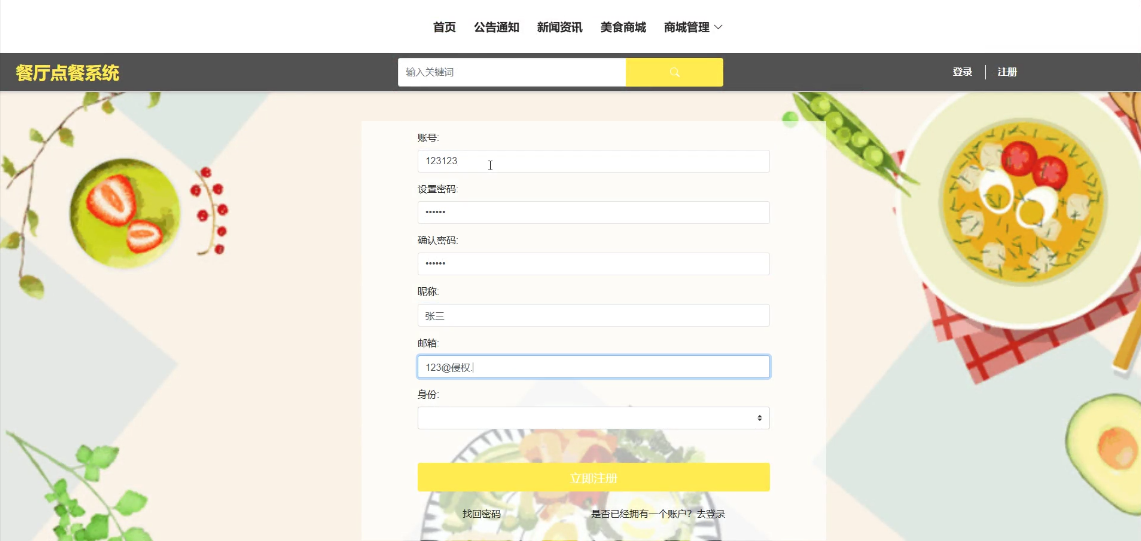Click the 邮箱 field label

[429, 343]
